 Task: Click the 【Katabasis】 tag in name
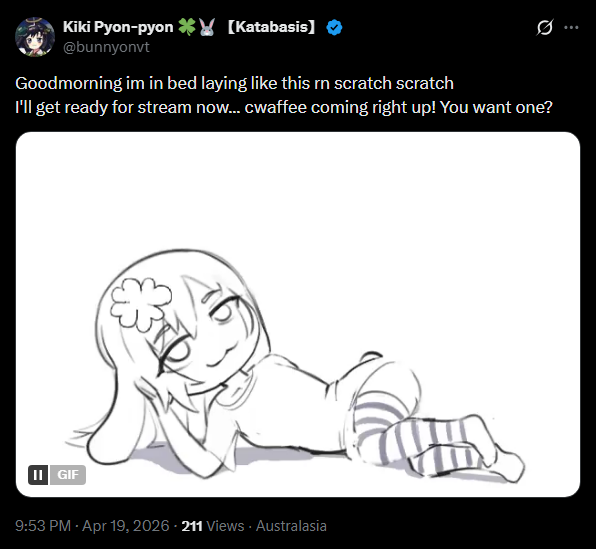coord(271,27)
